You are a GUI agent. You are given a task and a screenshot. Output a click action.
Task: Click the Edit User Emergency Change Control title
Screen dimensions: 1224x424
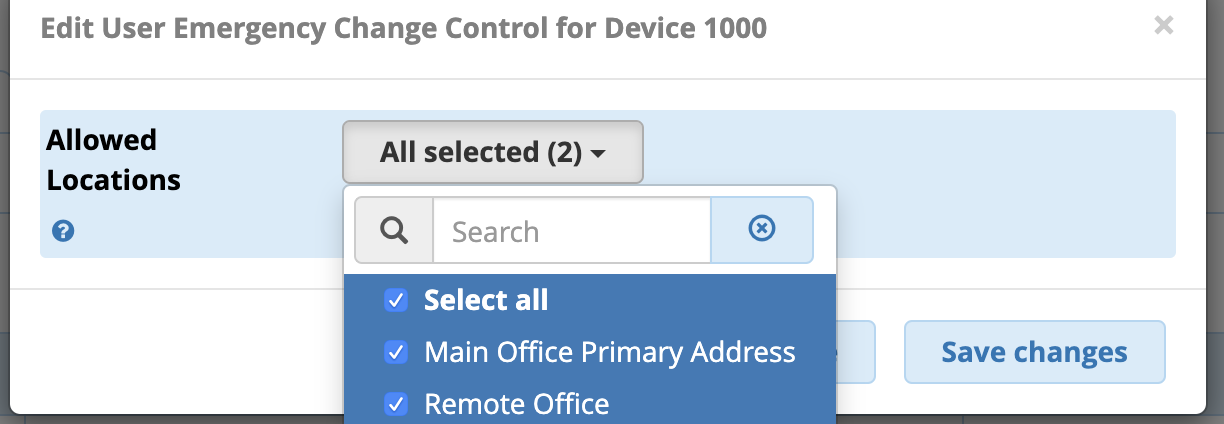tap(403, 28)
